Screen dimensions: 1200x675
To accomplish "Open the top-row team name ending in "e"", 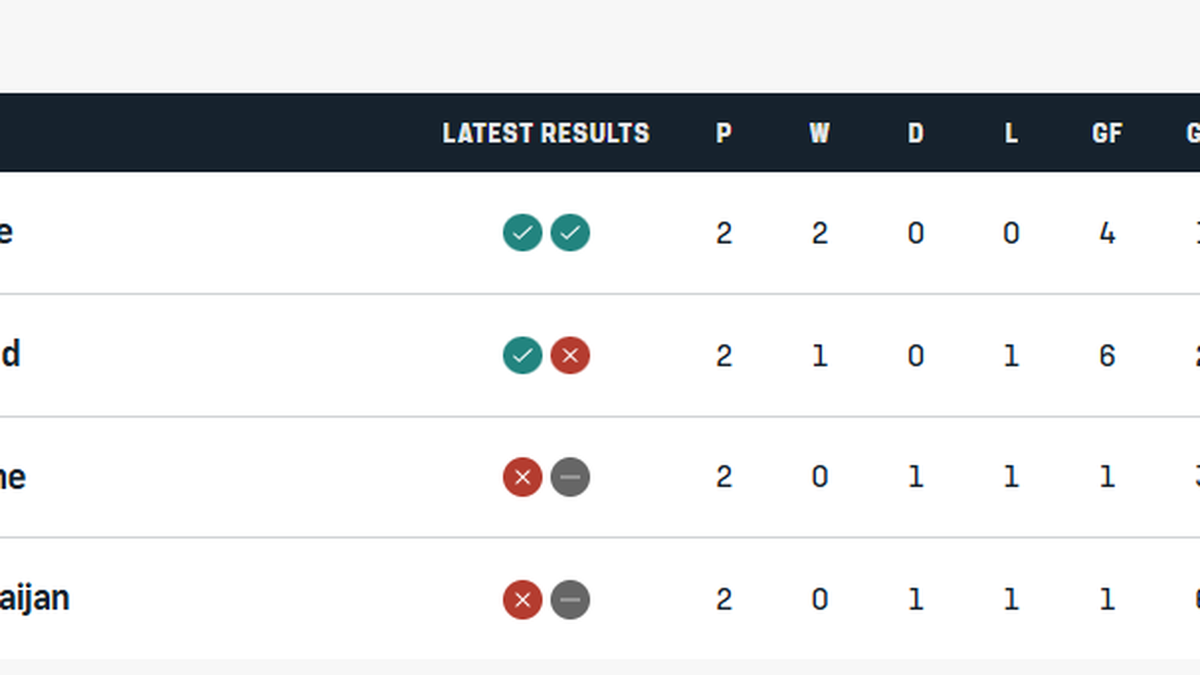I will [x=6, y=233].
